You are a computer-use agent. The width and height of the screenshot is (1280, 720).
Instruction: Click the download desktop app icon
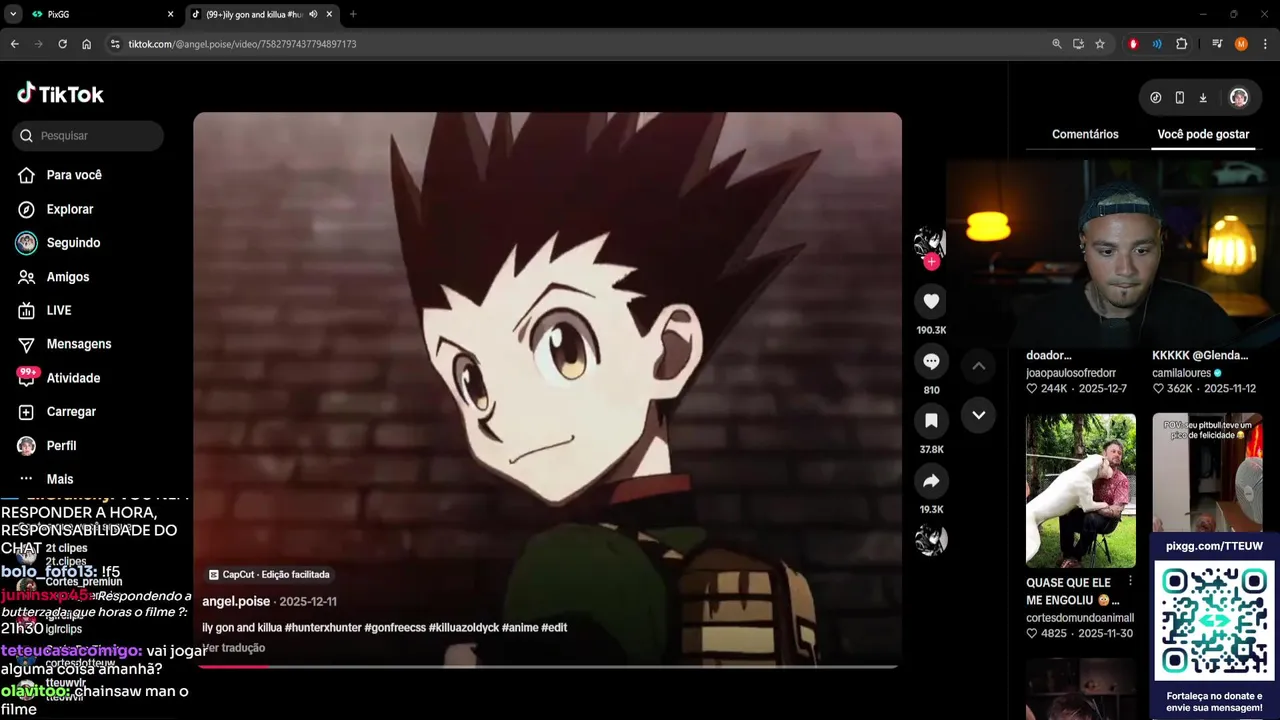[1203, 98]
